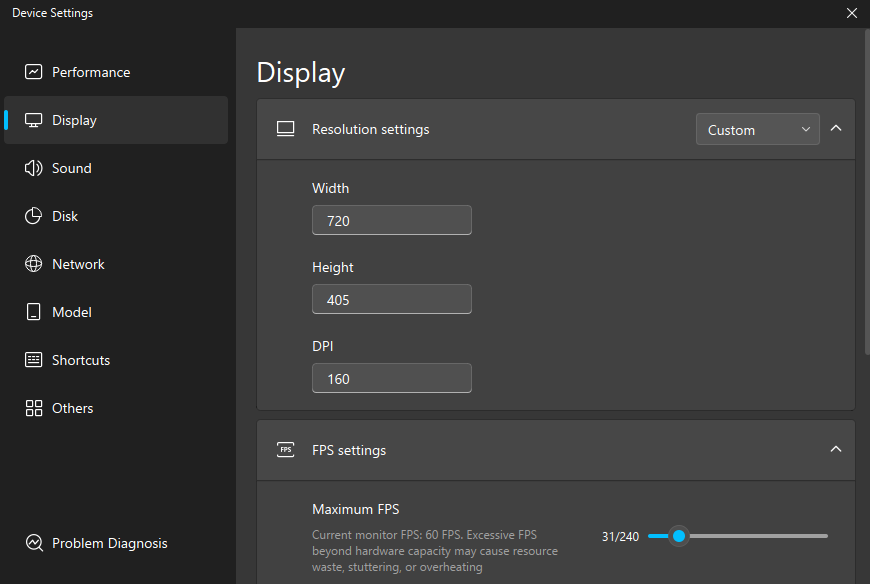Click the Resolution settings laptop icon
The image size is (870, 584).
click(x=286, y=129)
